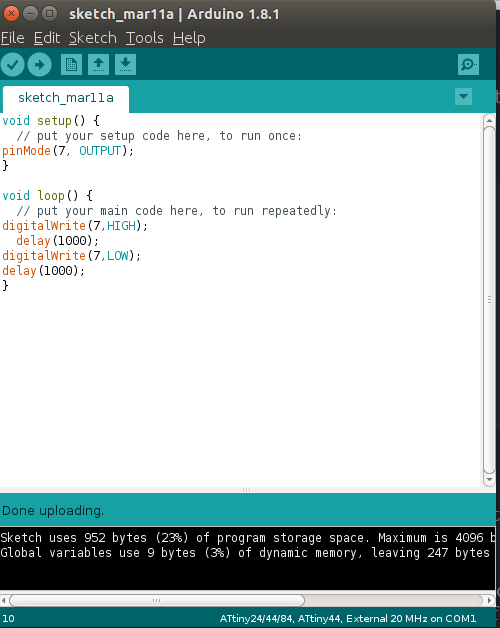500x628 pixels.
Task: Click the 'put your main code here' comment
Action: click(176, 211)
